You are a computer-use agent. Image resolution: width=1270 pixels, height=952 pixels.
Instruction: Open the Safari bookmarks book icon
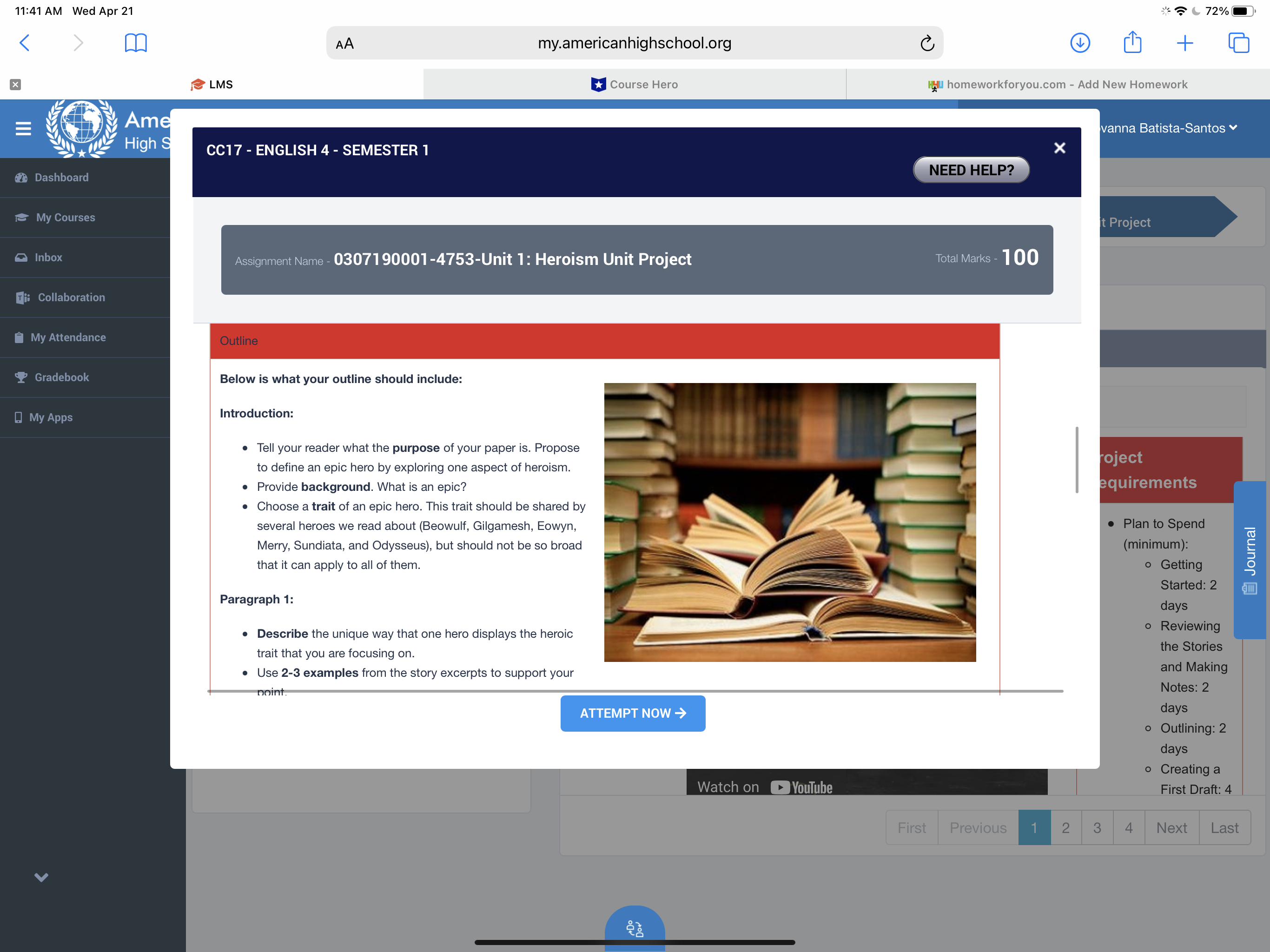[x=135, y=42]
